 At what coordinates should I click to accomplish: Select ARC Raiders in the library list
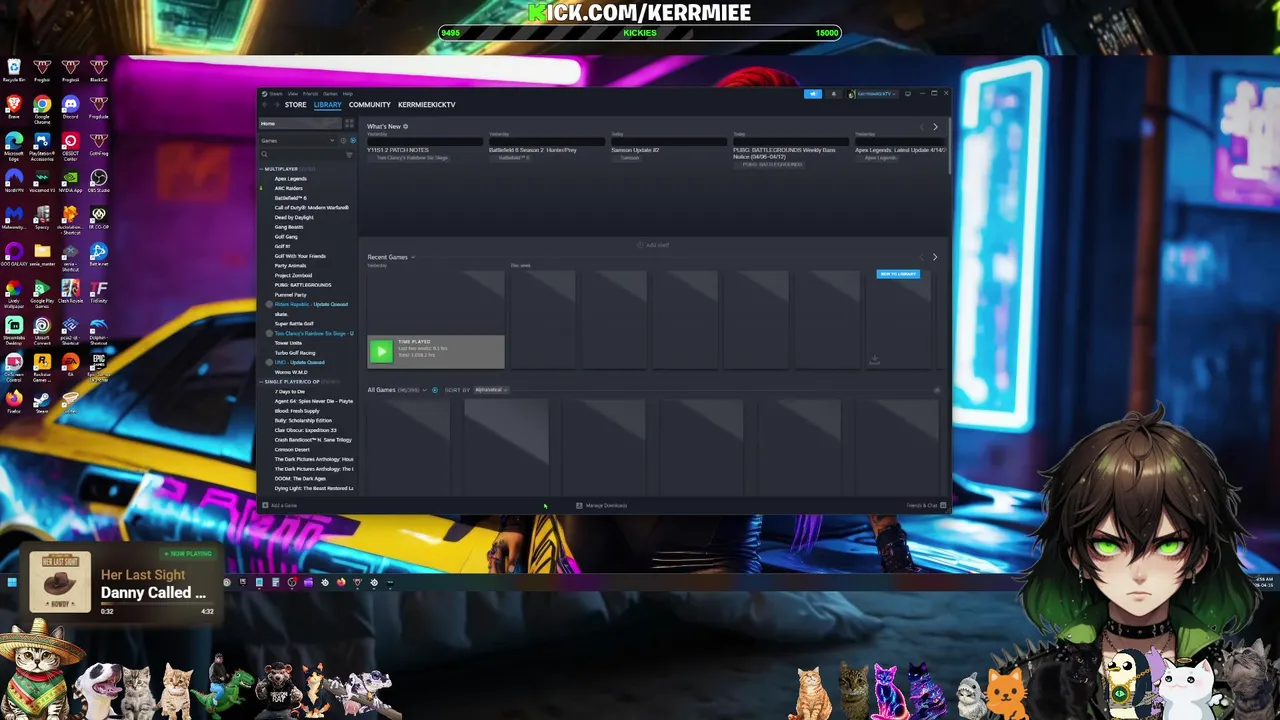pos(289,188)
